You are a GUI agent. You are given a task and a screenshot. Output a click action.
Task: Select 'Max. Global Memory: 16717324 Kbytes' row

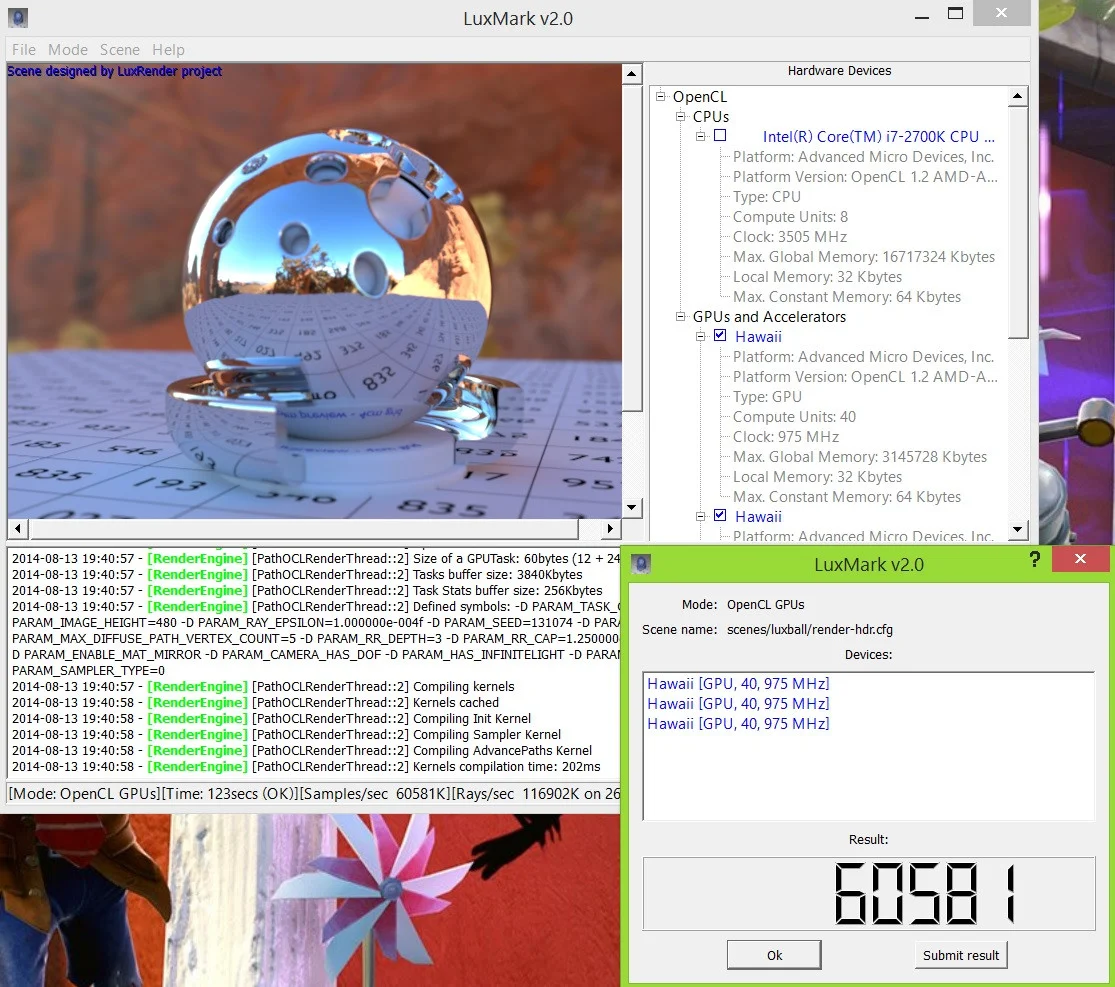pyautogui.click(x=863, y=256)
